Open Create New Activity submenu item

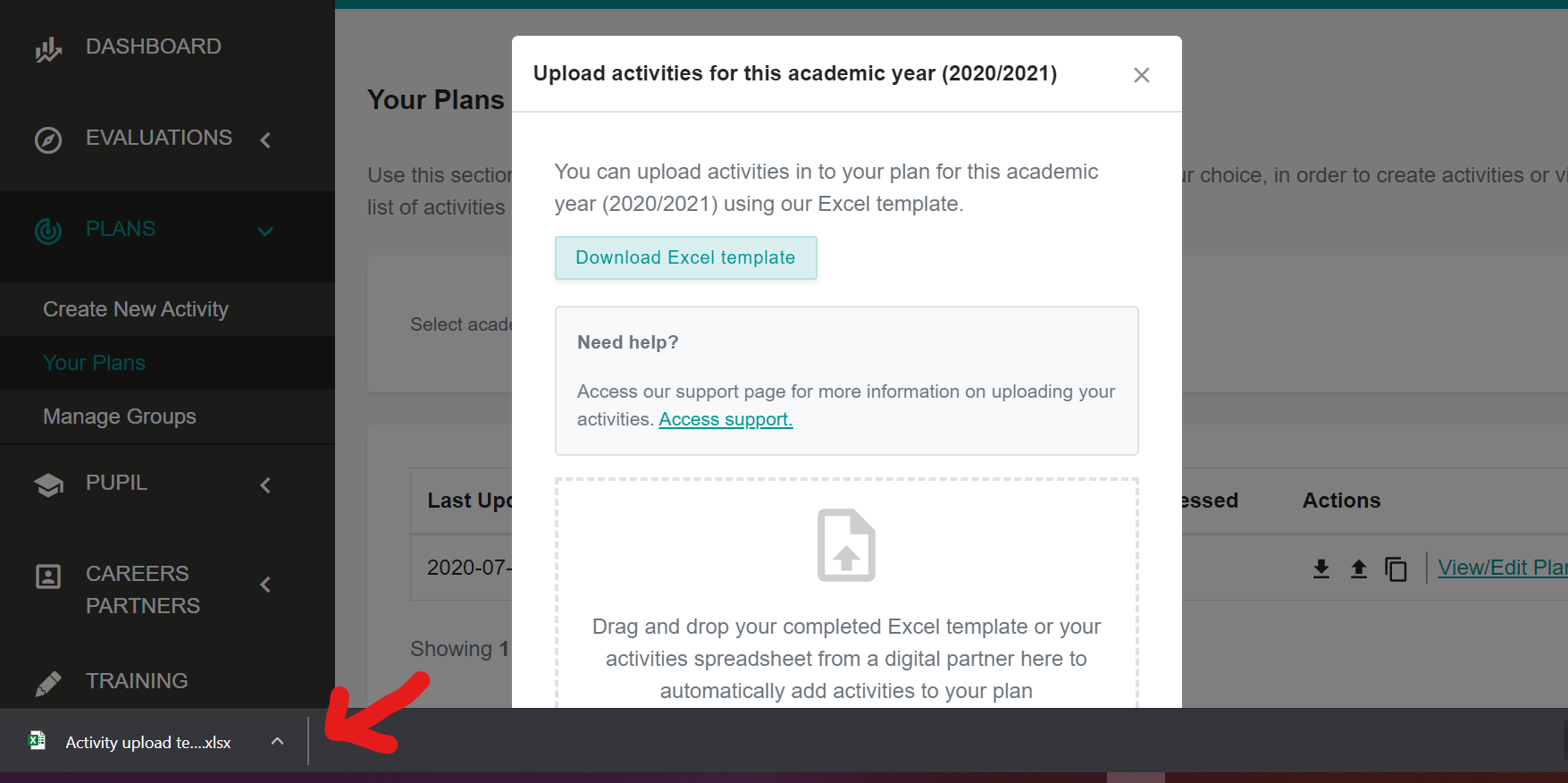[x=136, y=309]
